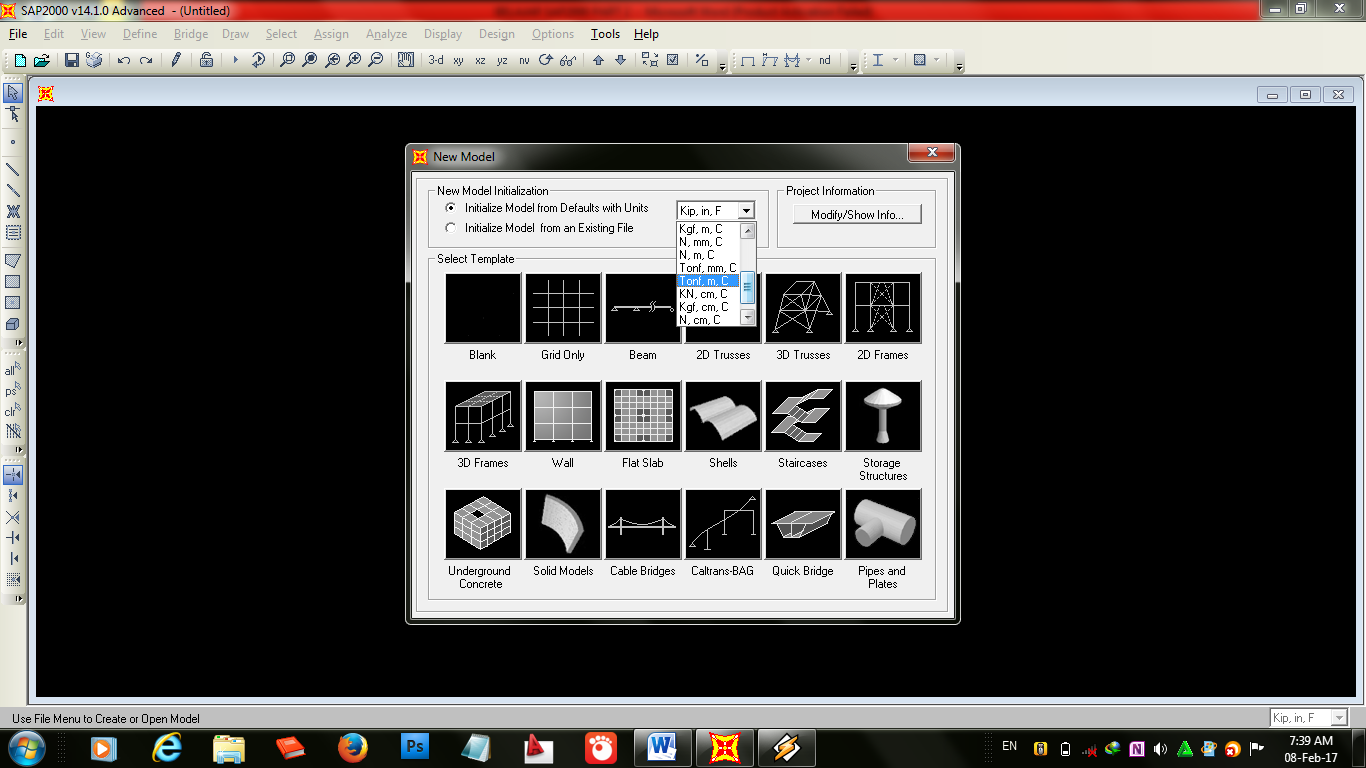Click the Modify/Show Info button
This screenshot has height=768, width=1366.
pyautogui.click(x=857, y=215)
